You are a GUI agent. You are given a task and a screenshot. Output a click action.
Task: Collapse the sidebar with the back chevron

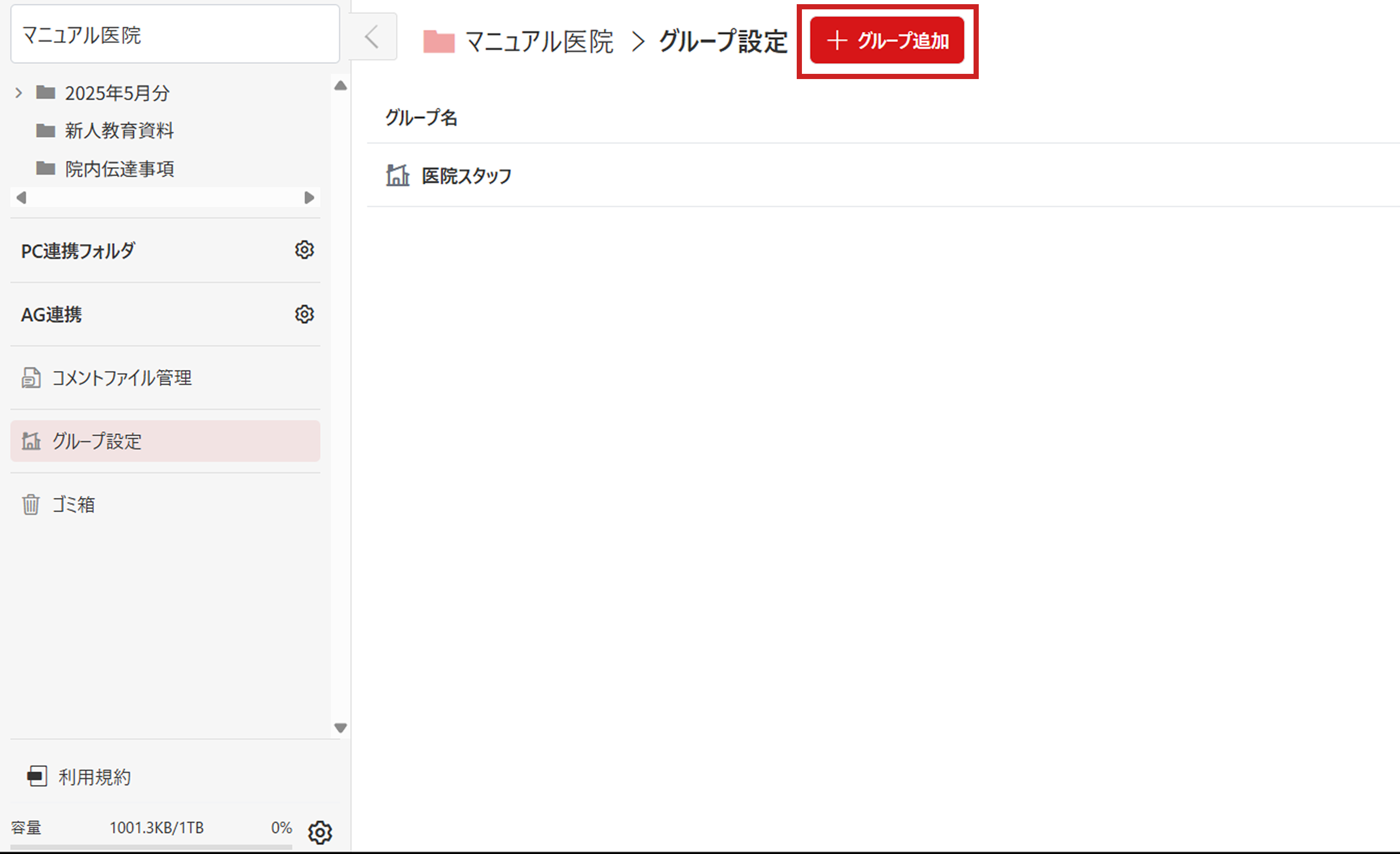[372, 37]
